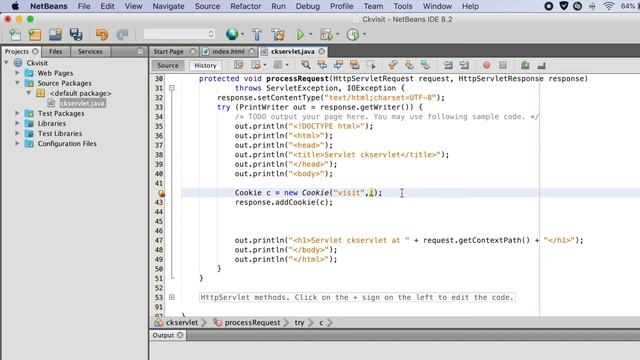Viewport: 640px width, 360px height.
Task: Click the Shift Line Left icon
Action: [448, 65]
